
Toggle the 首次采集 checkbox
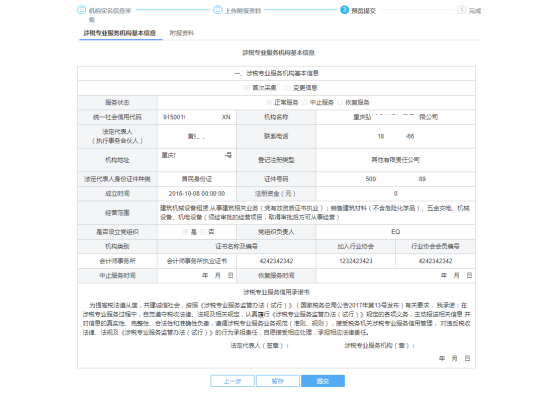(x=247, y=88)
